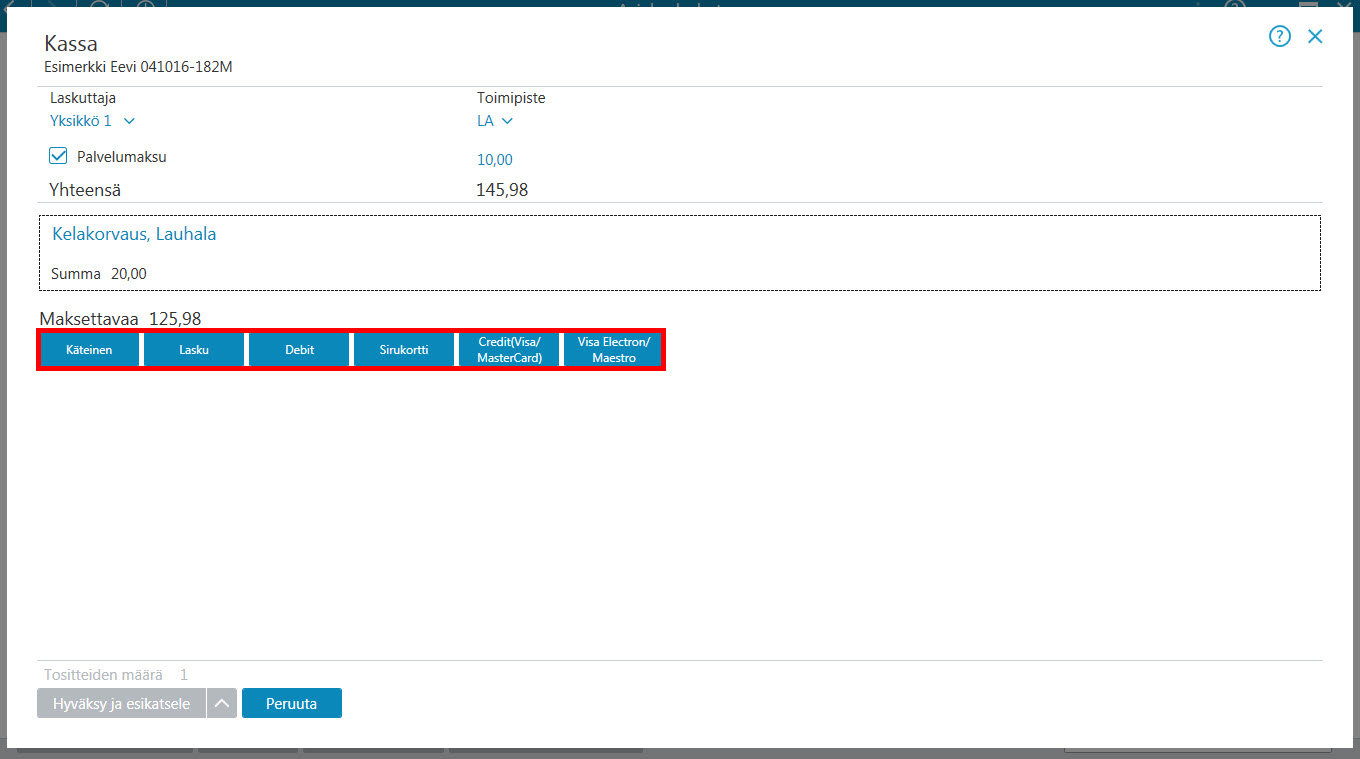
Task: Click the Peruuta button
Action: (x=292, y=703)
